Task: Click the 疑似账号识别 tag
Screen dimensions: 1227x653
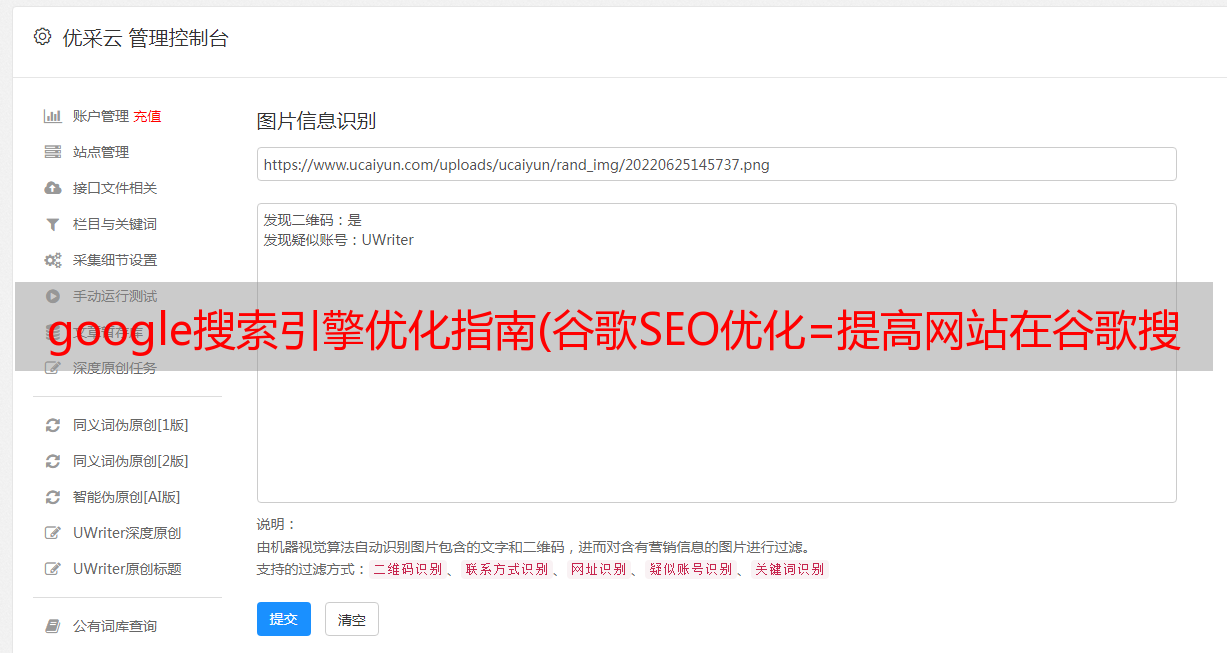Action: [x=690, y=569]
